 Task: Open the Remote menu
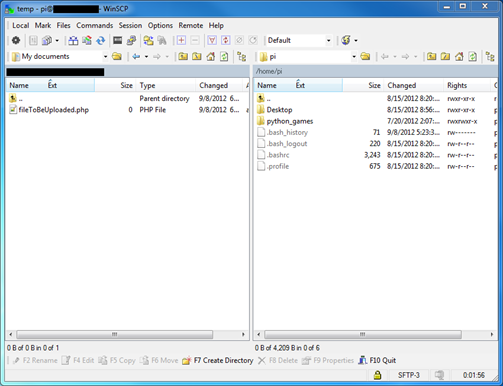[x=190, y=25]
